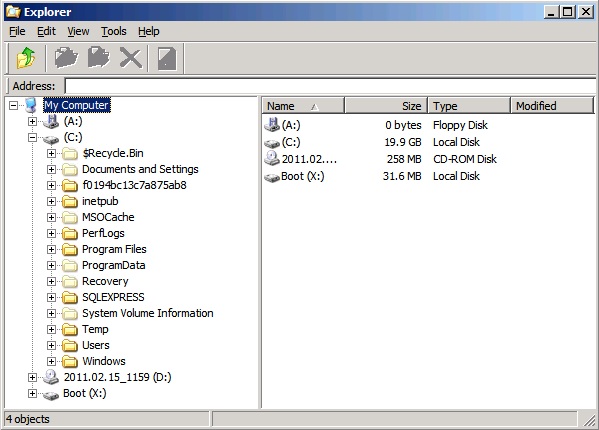Expand the Program Files folder node
This screenshot has width=599, height=430.
click(x=51, y=249)
